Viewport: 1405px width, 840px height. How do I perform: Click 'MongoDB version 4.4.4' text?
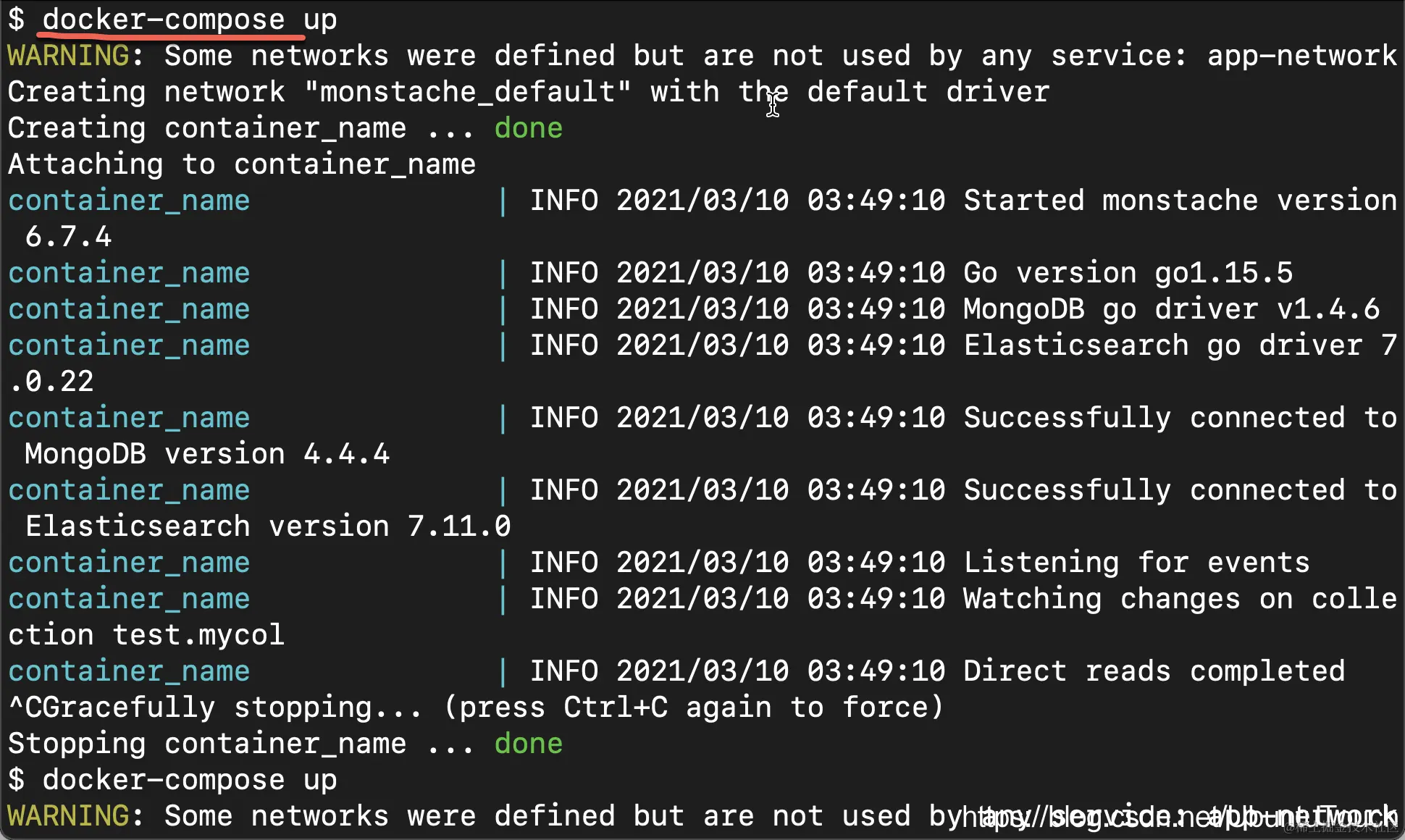207,454
